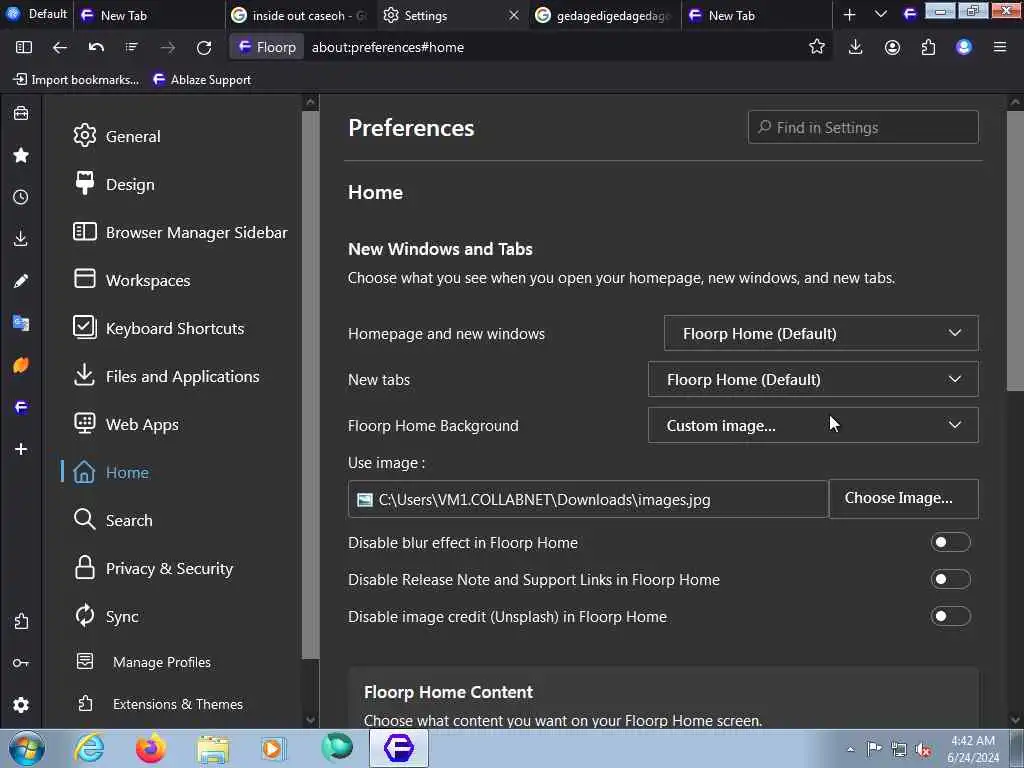This screenshot has height=768, width=1024.
Task: Switch to the gedagedigedagedago tab
Action: (604, 15)
